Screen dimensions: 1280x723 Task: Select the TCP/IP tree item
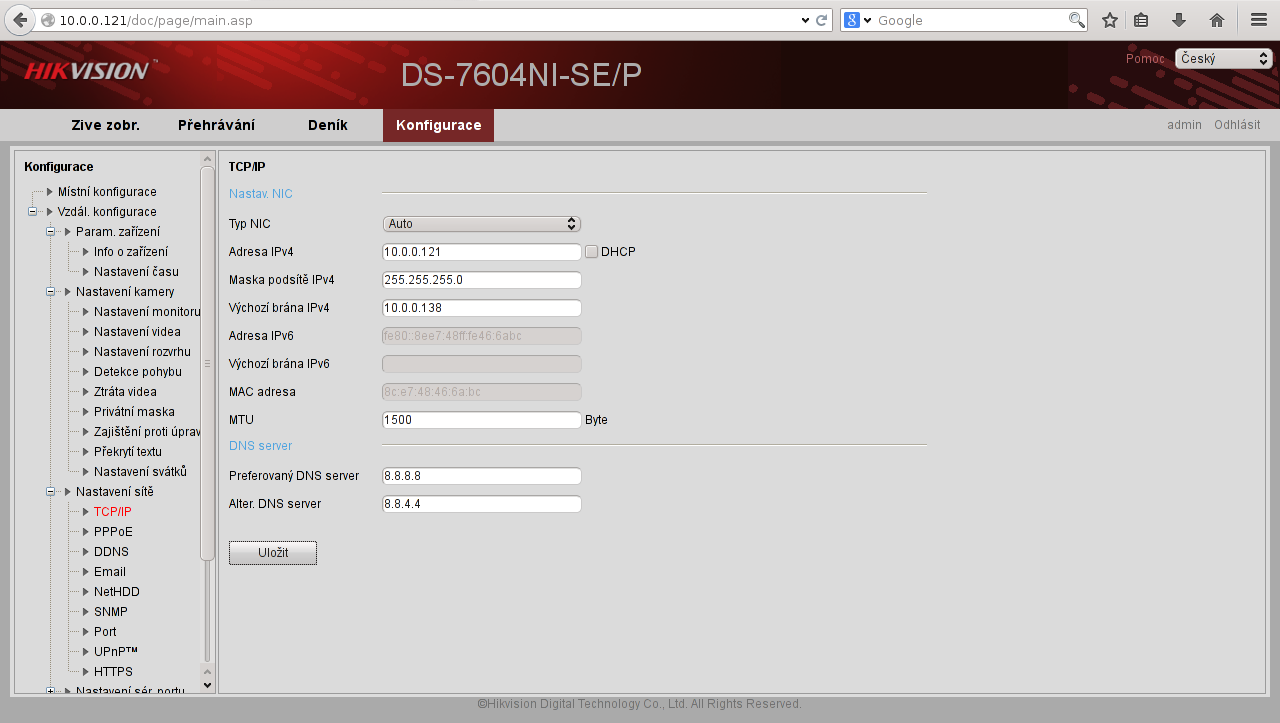pyautogui.click(x=113, y=512)
